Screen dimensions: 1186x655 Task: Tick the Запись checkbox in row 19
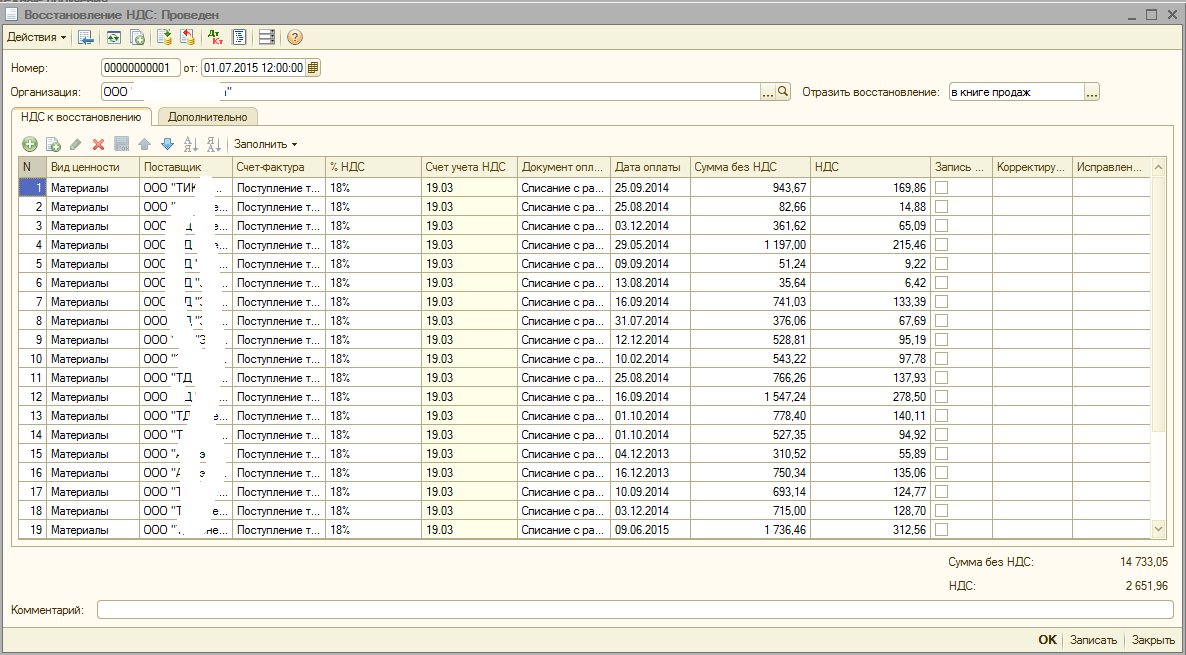click(x=942, y=529)
